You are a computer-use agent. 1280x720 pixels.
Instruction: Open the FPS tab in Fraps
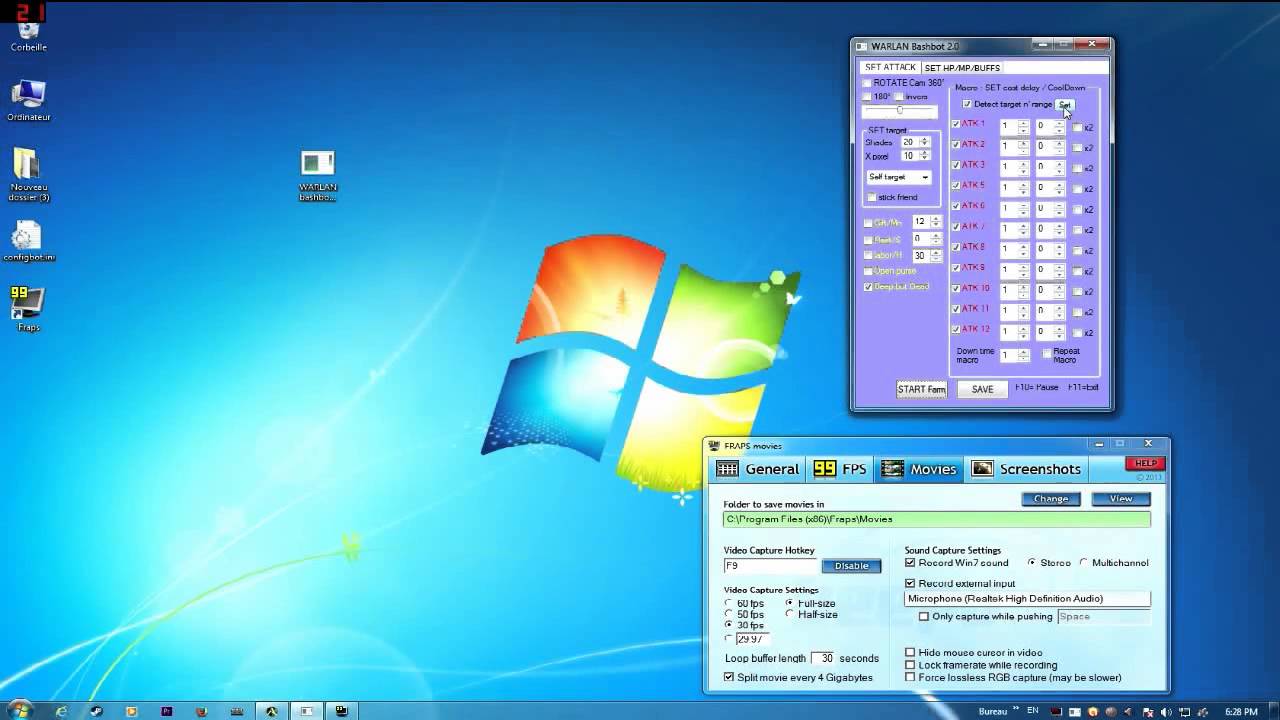click(x=840, y=469)
